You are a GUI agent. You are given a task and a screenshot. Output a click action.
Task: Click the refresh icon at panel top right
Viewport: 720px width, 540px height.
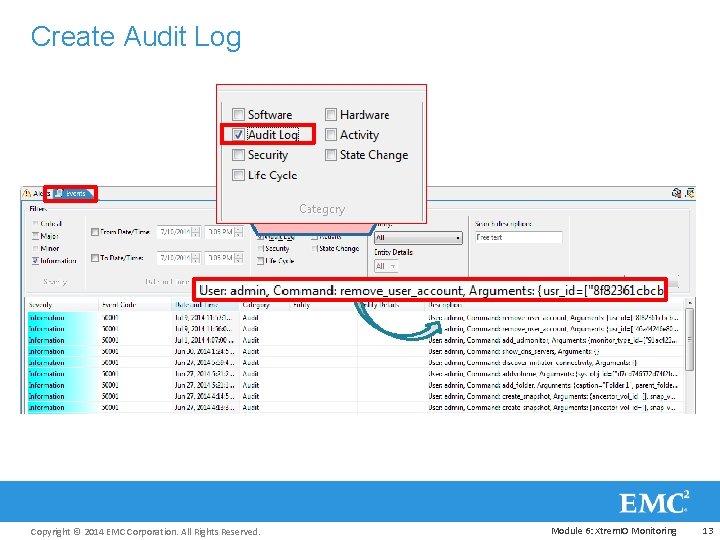pos(676,193)
